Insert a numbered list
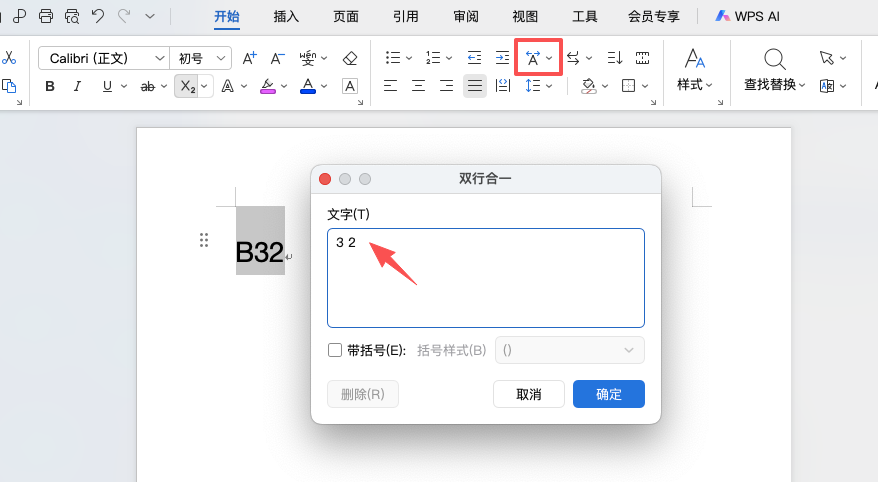The image size is (878, 482). (x=433, y=58)
